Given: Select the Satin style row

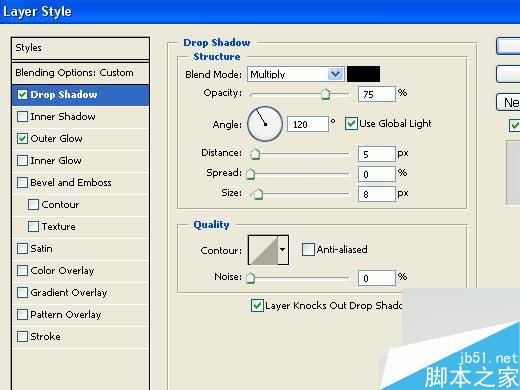Looking at the screenshot, I should [80, 249].
